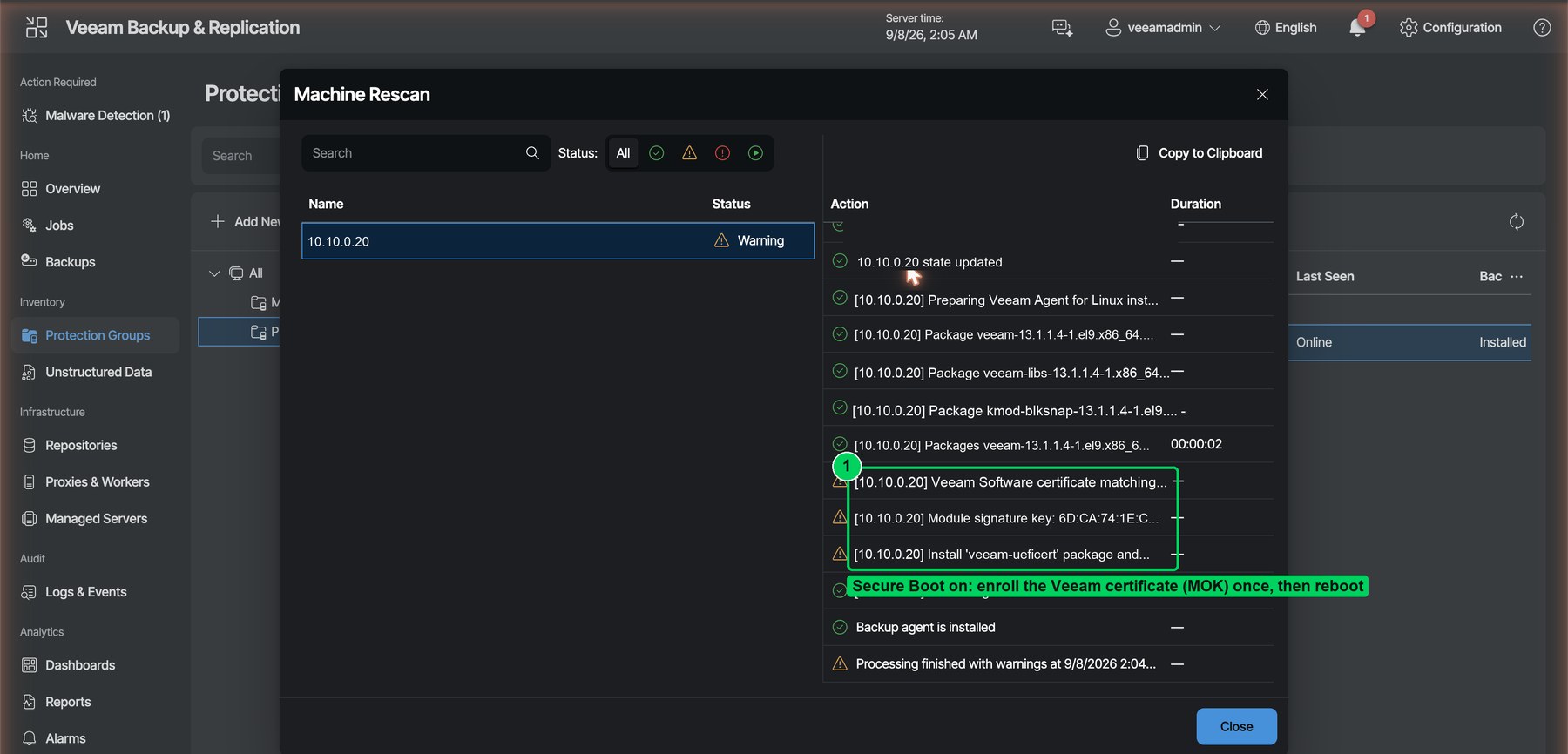Close the Machine Rescan dialog with X
Viewport: 1568px width, 754px height.
pos(1262,94)
